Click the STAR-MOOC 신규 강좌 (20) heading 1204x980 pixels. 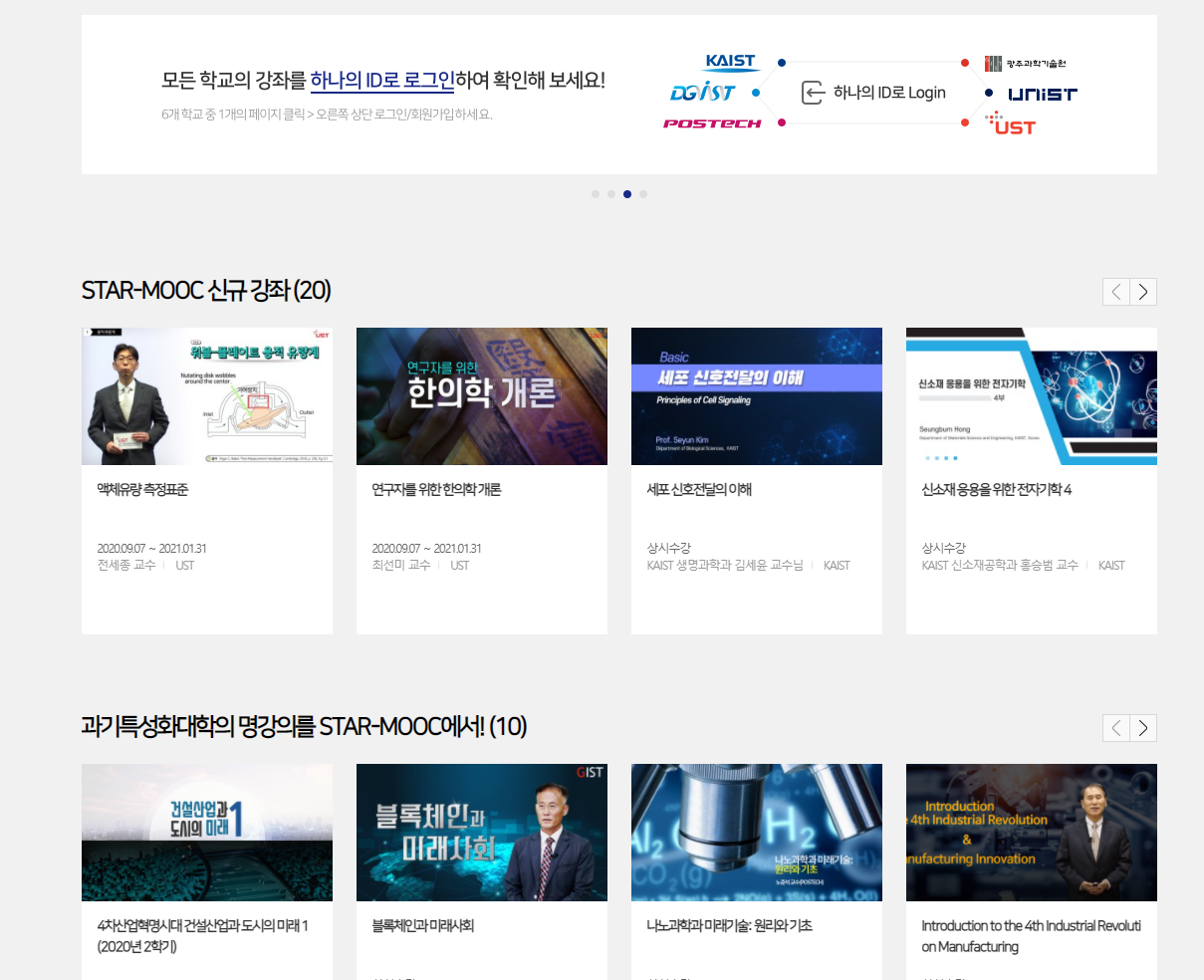pyautogui.click(x=206, y=290)
